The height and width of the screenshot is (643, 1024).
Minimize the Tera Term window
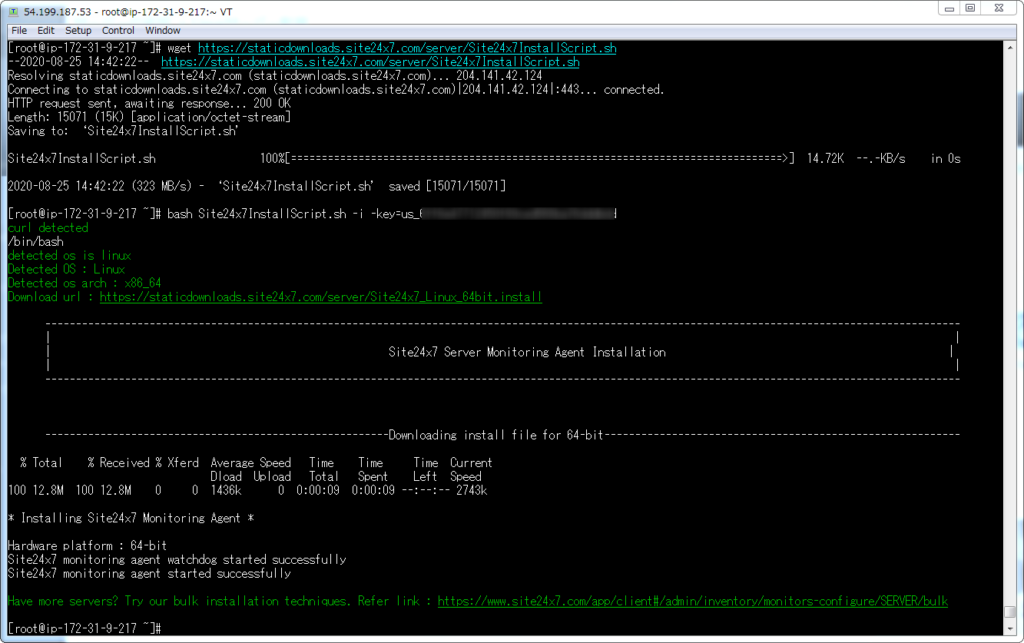[947, 9]
